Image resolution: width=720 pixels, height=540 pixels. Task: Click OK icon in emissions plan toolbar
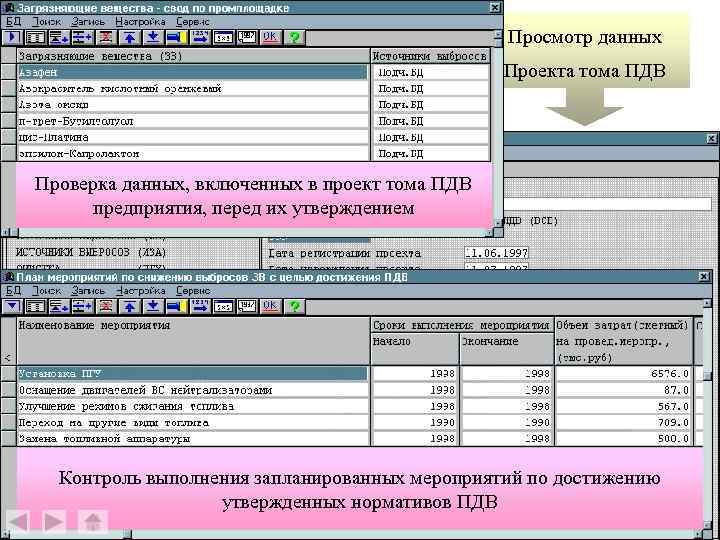click(x=270, y=306)
